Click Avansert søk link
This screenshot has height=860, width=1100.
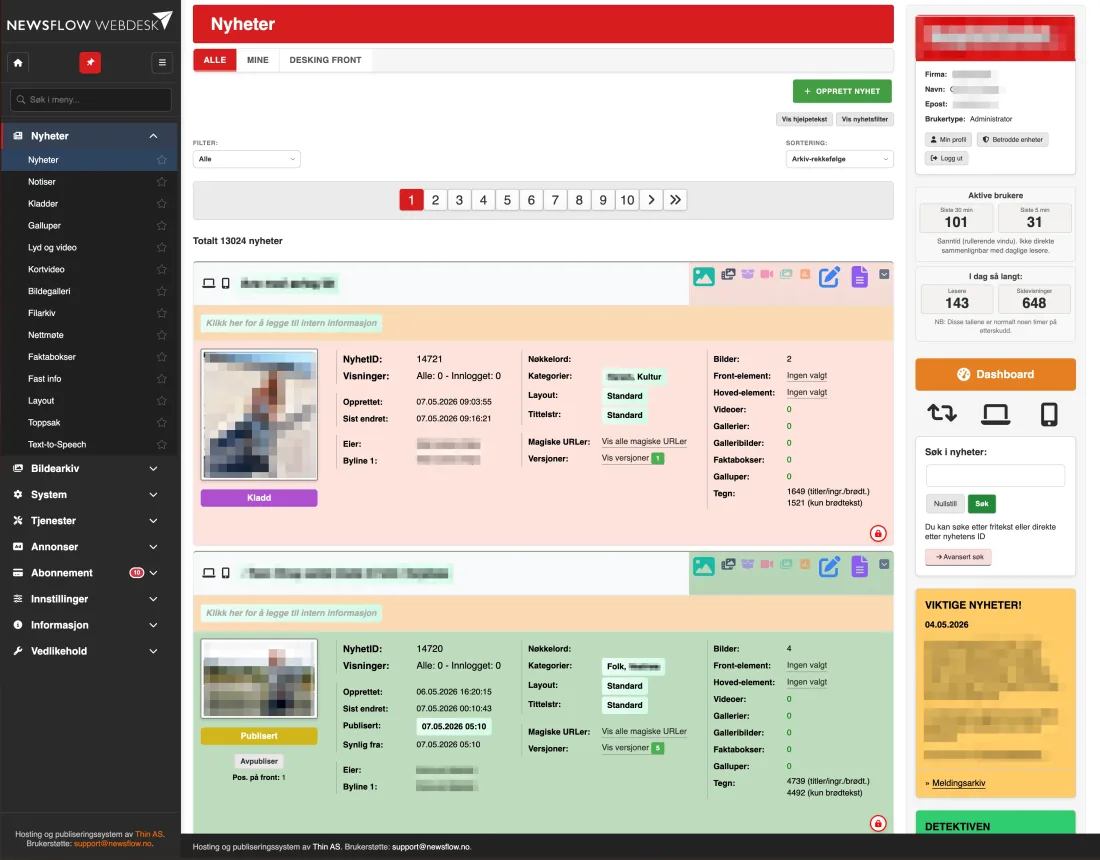958,557
